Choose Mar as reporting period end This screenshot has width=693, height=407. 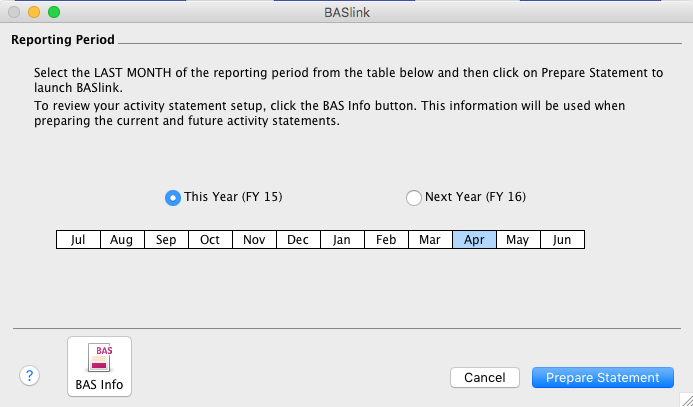click(x=430, y=240)
